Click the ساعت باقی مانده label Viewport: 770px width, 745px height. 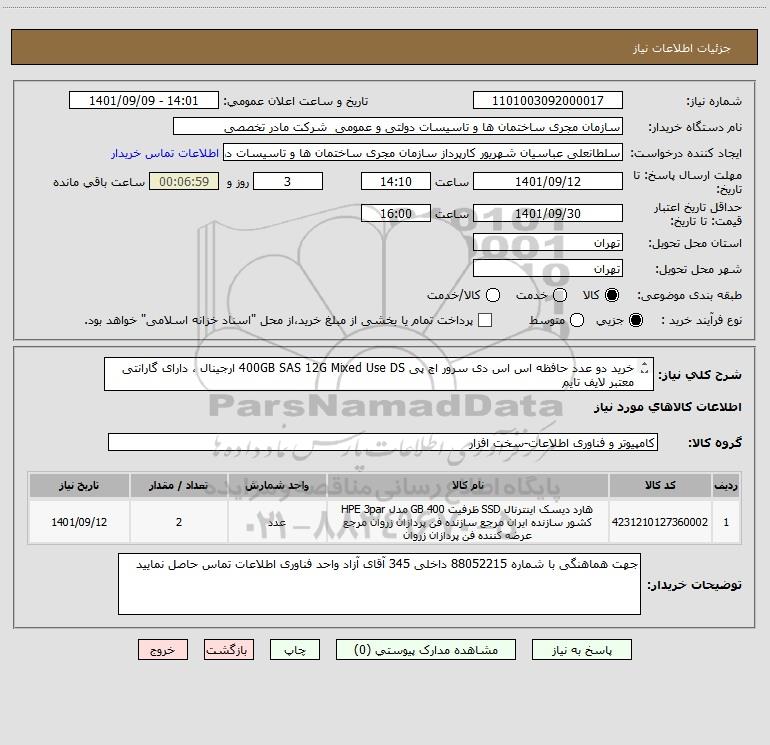[99, 182]
